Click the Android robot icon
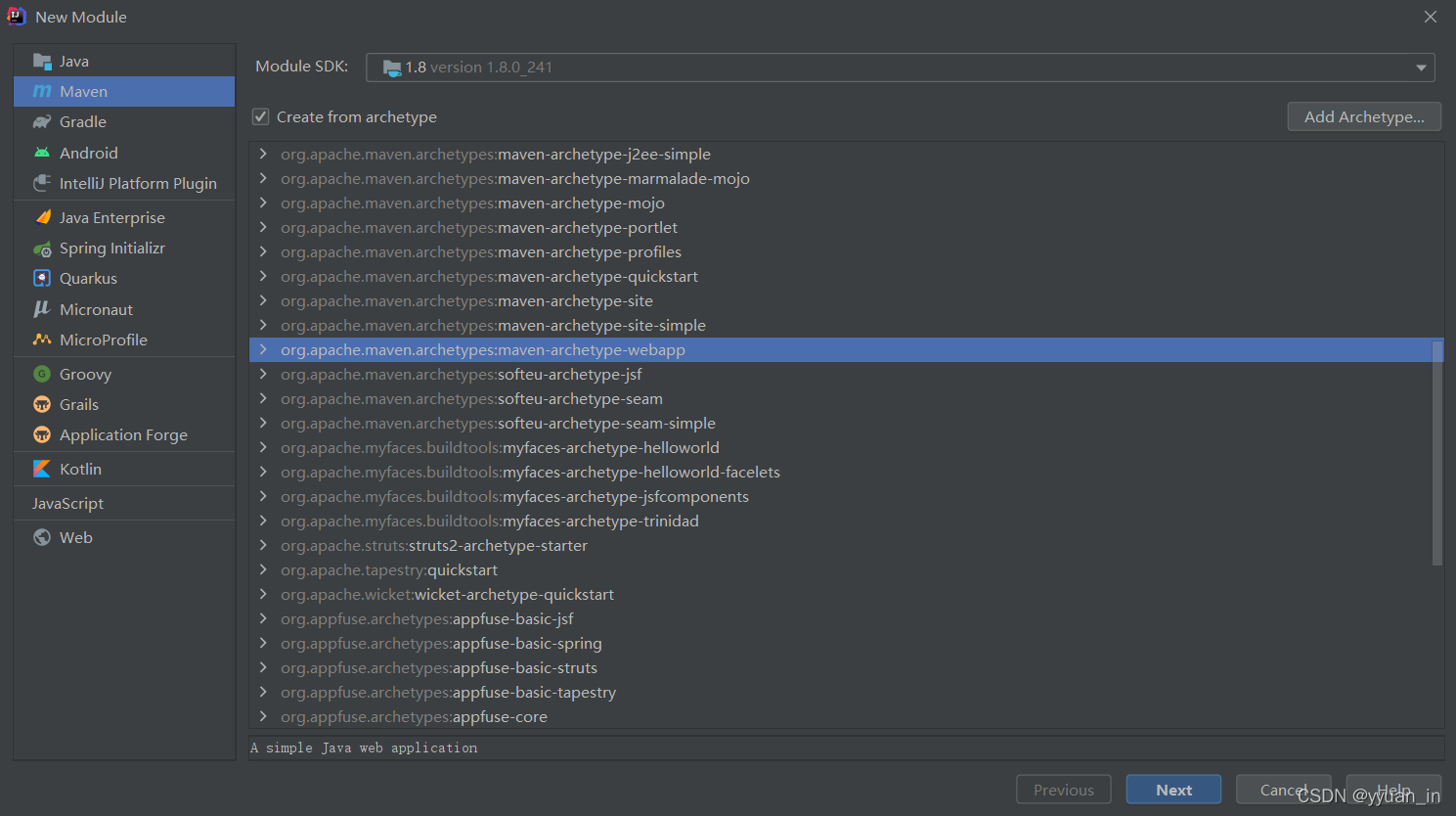Viewport: 1456px width, 816px height. [42, 153]
